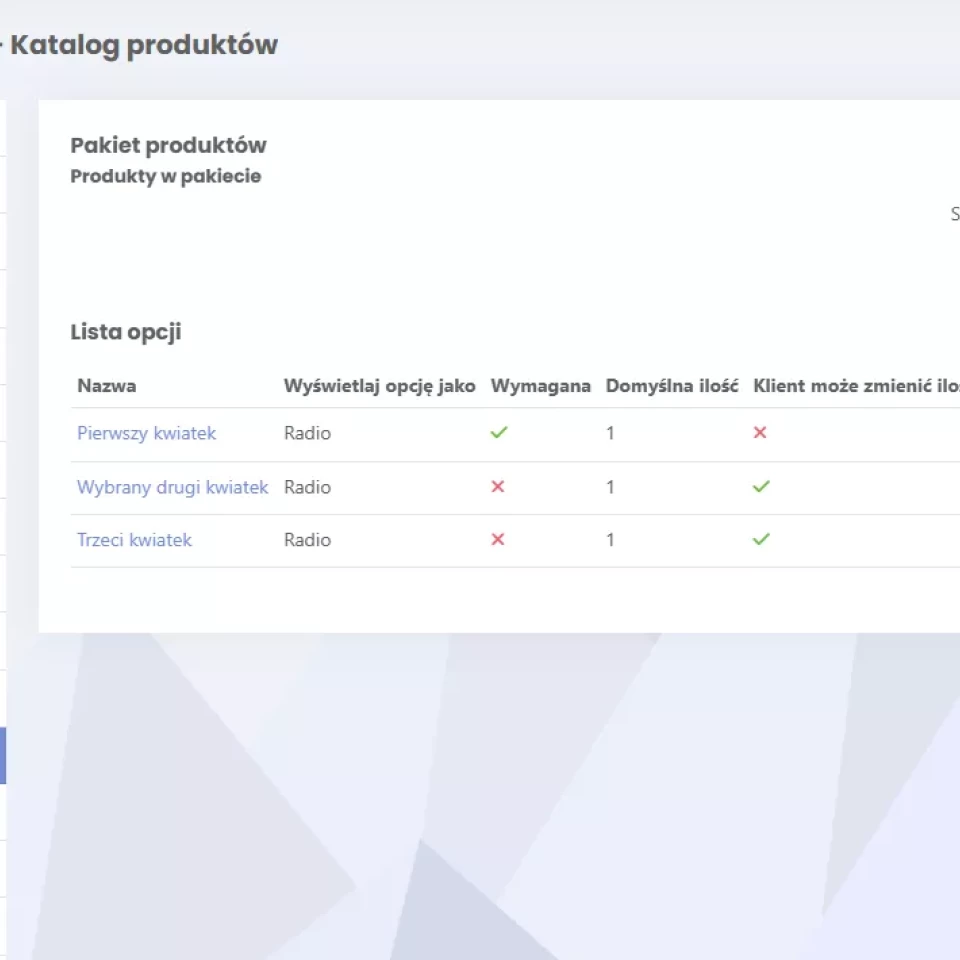Click the Wymagana column header
The height and width of the screenshot is (960, 960).
(540, 386)
